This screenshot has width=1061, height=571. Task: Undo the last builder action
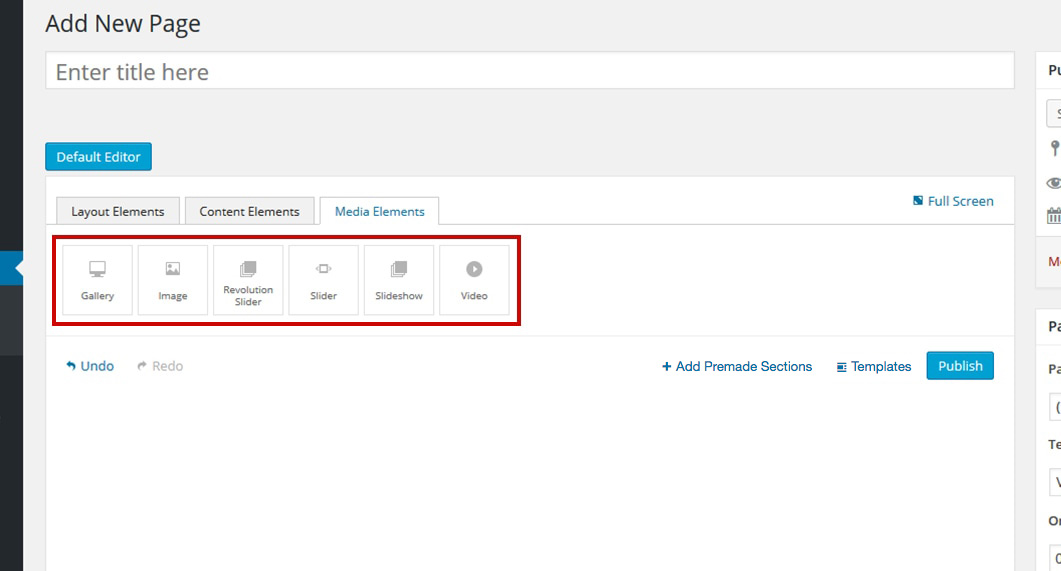tap(90, 366)
